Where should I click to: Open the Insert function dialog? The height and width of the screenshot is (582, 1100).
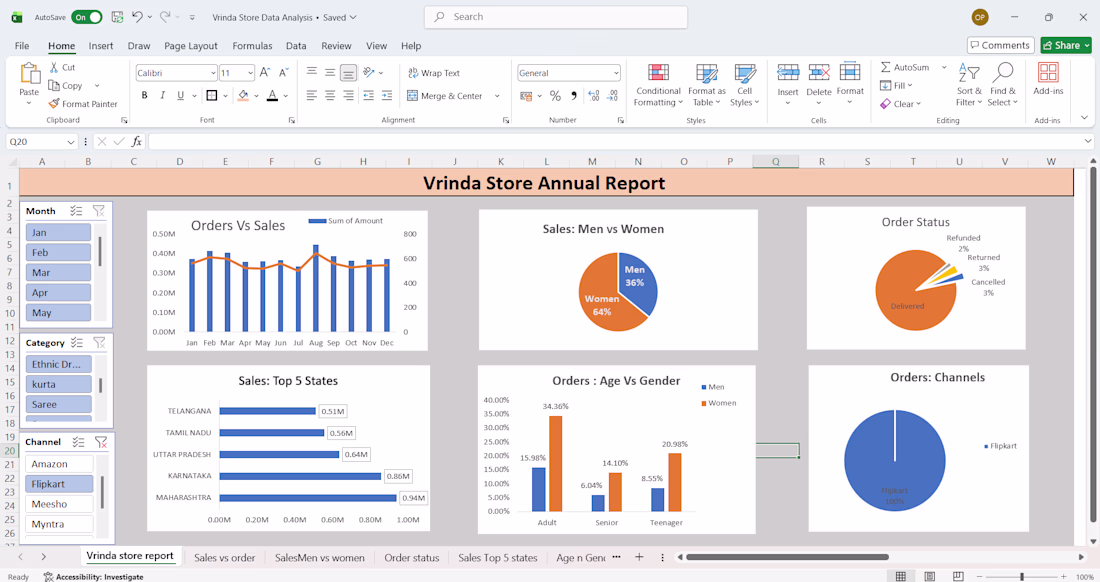(137, 142)
